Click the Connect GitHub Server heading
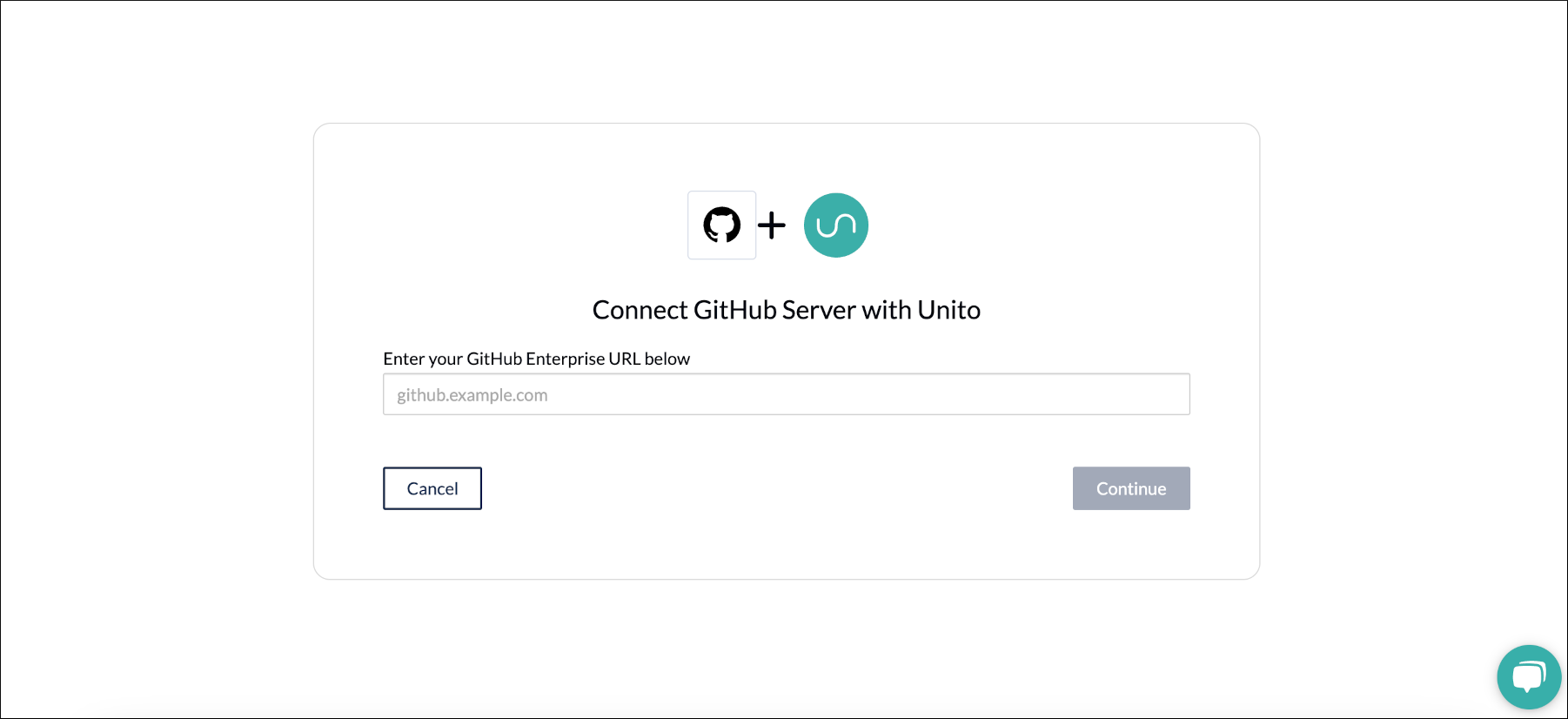1568x719 pixels. click(785, 309)
